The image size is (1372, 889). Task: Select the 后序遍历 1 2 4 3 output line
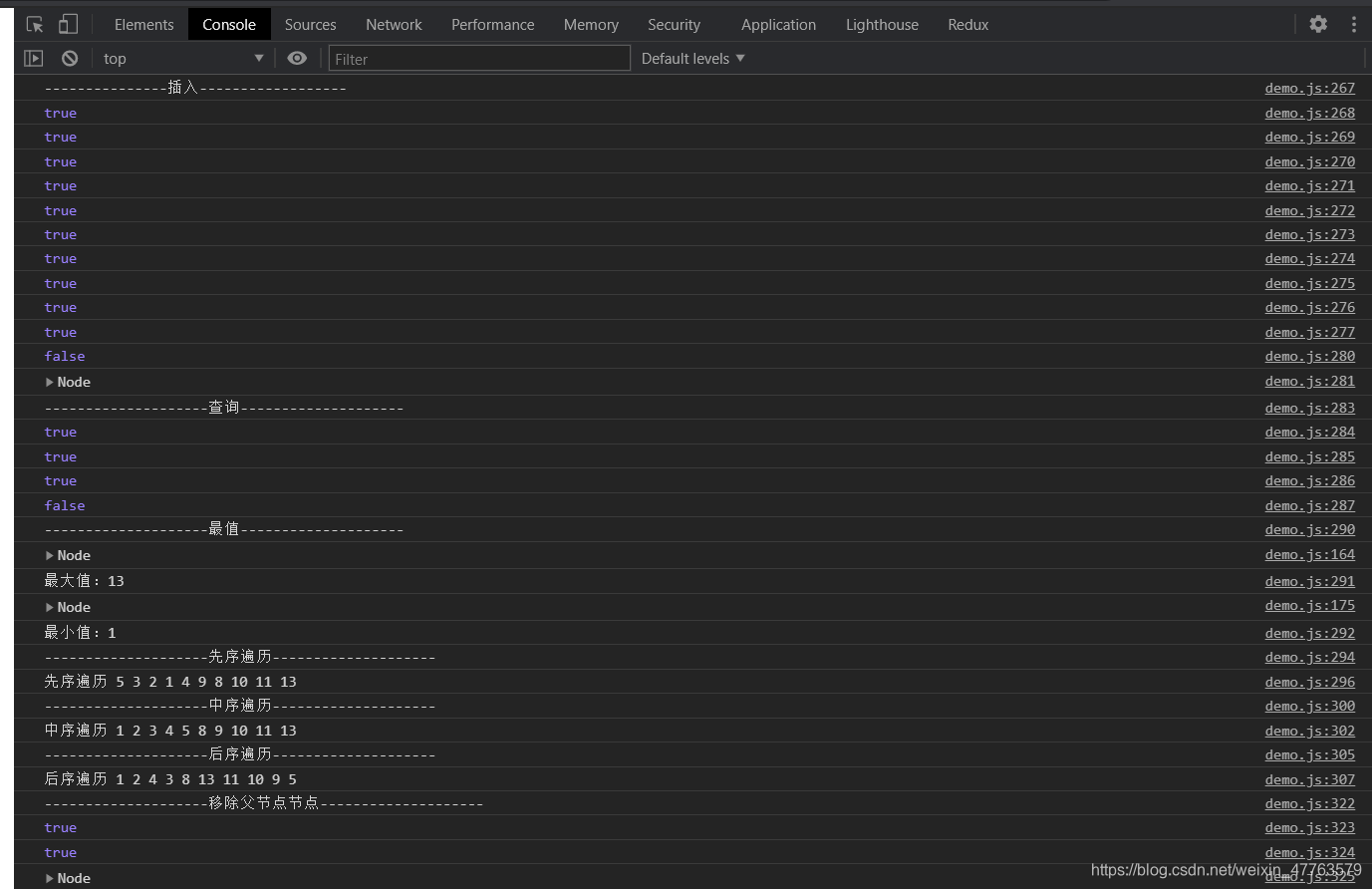click(x=170, y=779)
